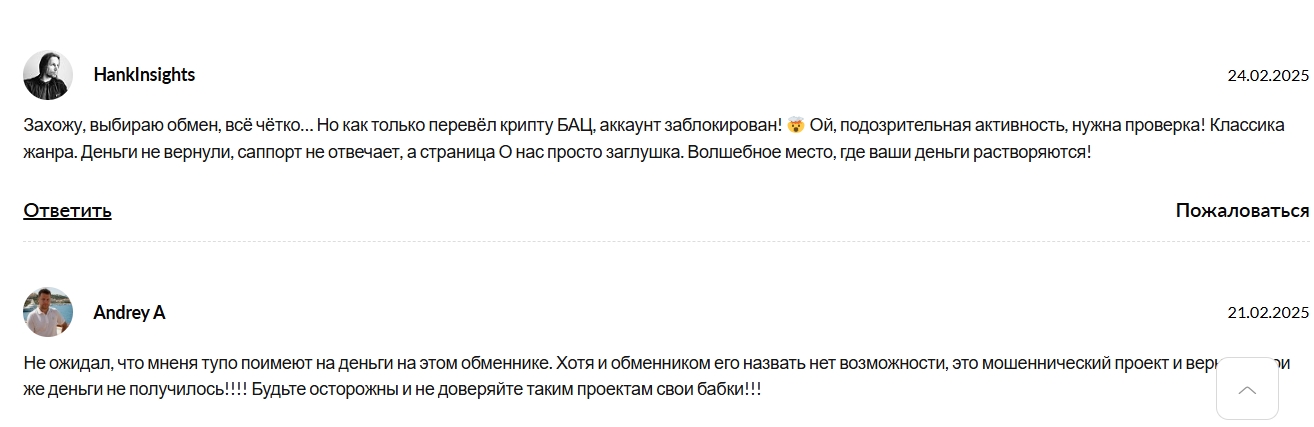Click the 24.02.2025 review date
The width and height of the screenshot is (1314, 427).
click(x=1268, y=75)
